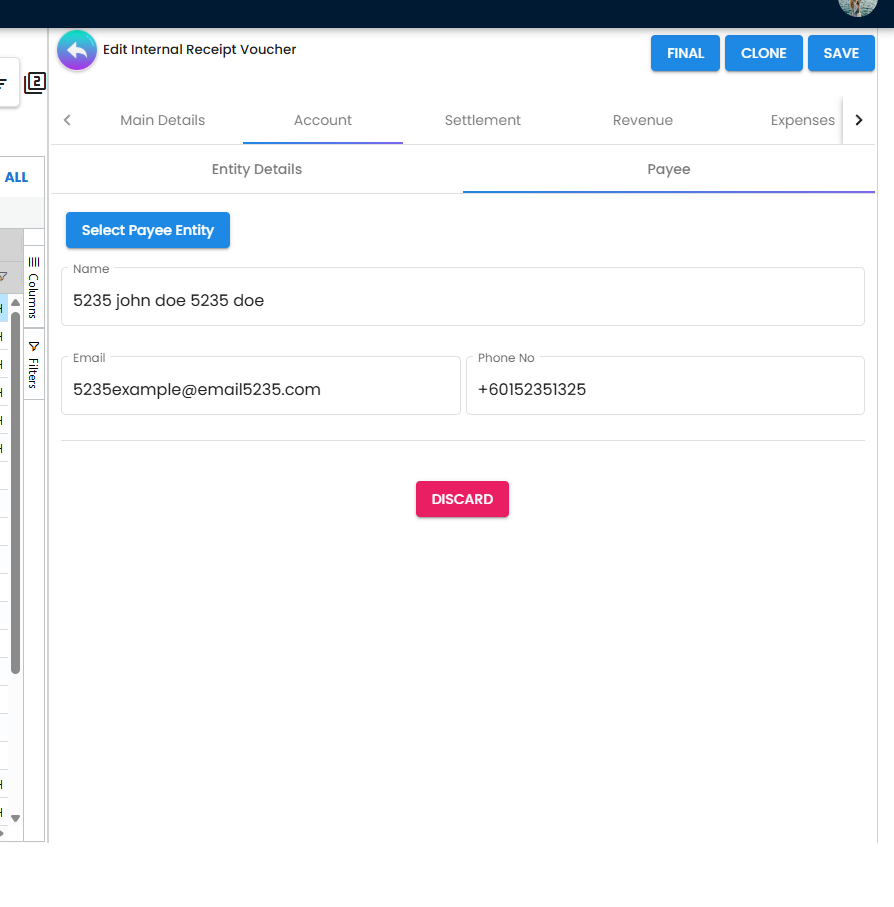Switch to the Entity Details sub-tab
Viewport: 894px width, 907px height.
(256, 169)
